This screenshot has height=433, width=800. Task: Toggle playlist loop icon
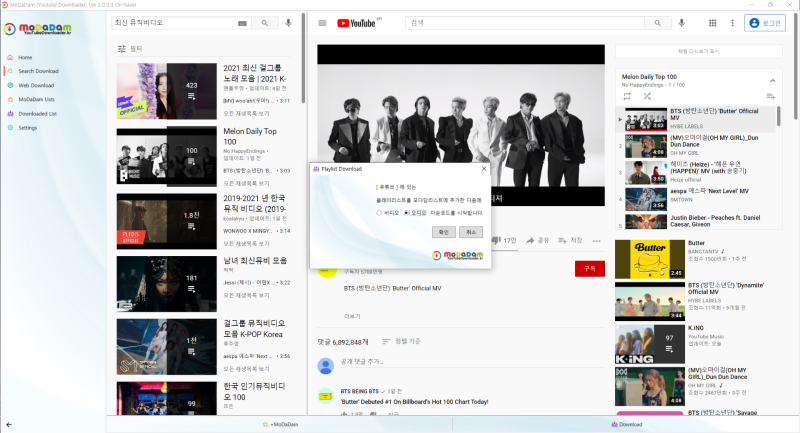pos(627,96)
